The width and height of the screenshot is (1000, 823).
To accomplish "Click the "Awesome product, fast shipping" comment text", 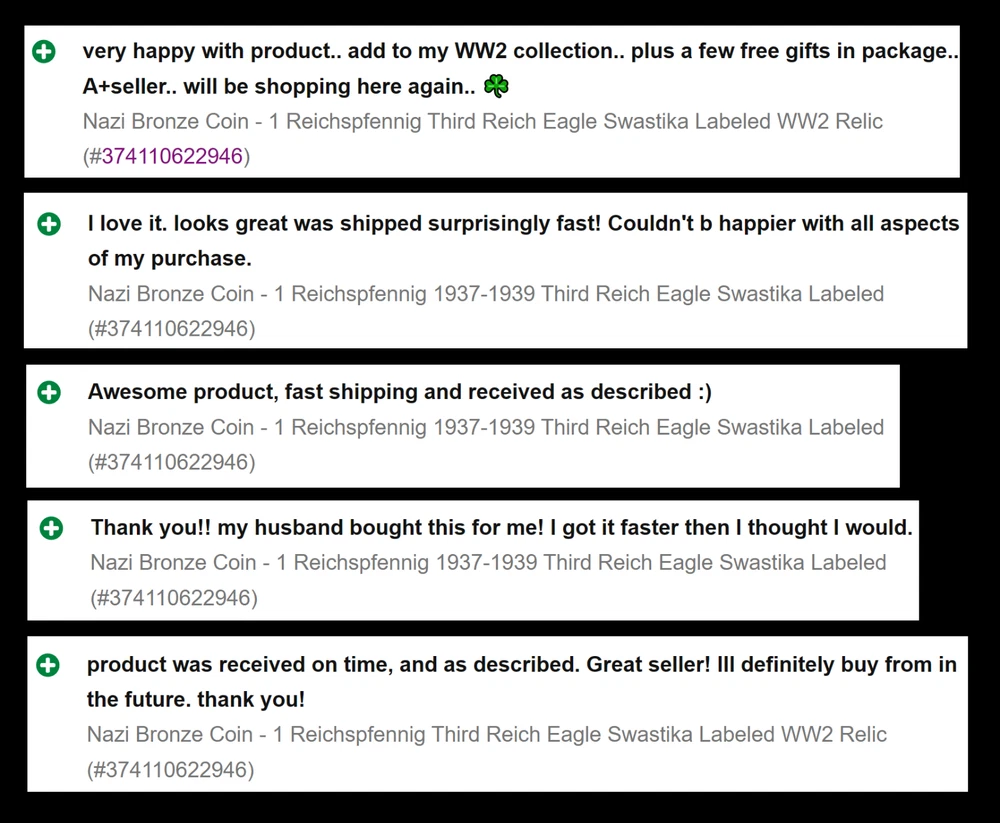I will coord(400,392).
